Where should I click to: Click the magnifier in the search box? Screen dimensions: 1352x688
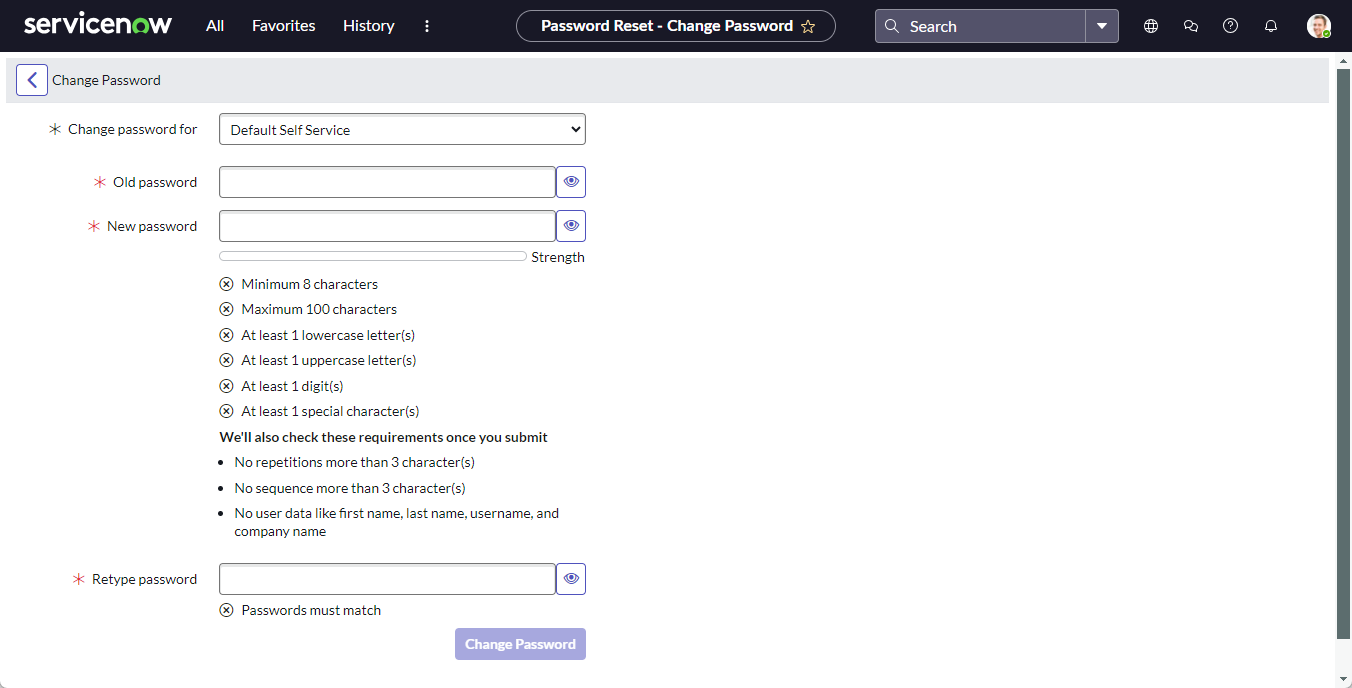point(891,26)
